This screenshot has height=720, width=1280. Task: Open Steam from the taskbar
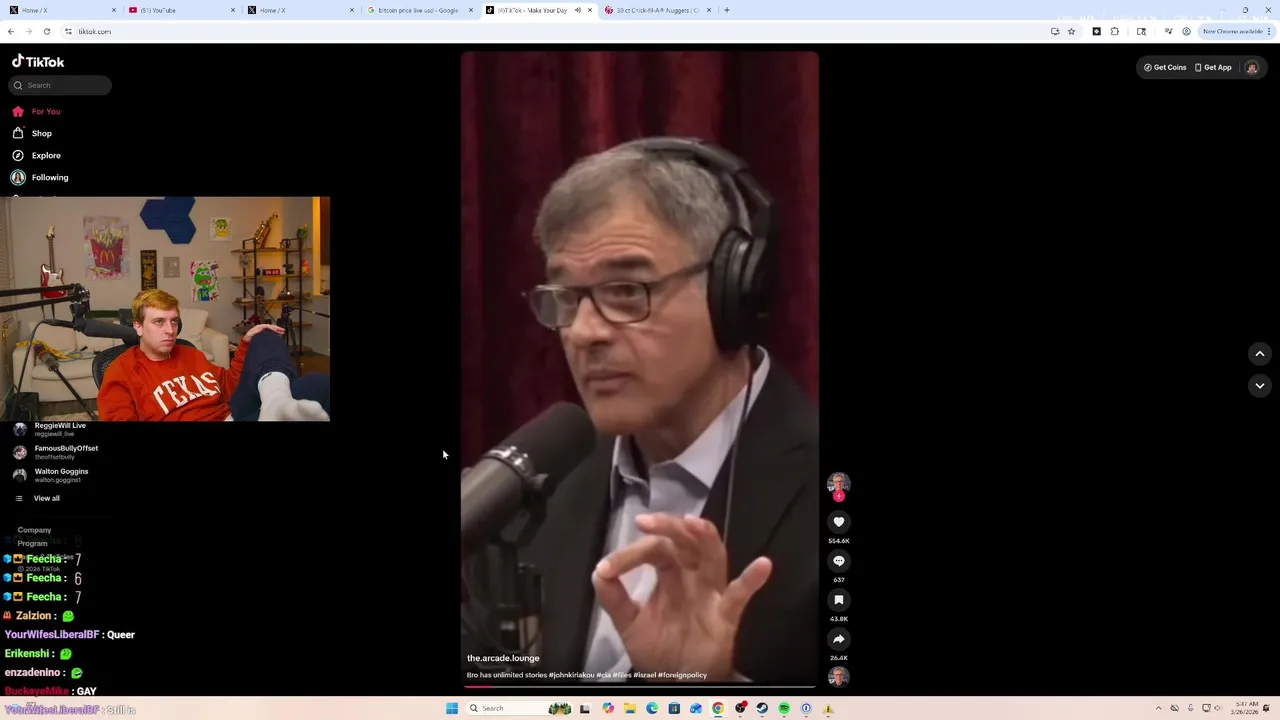pos(762,708)
